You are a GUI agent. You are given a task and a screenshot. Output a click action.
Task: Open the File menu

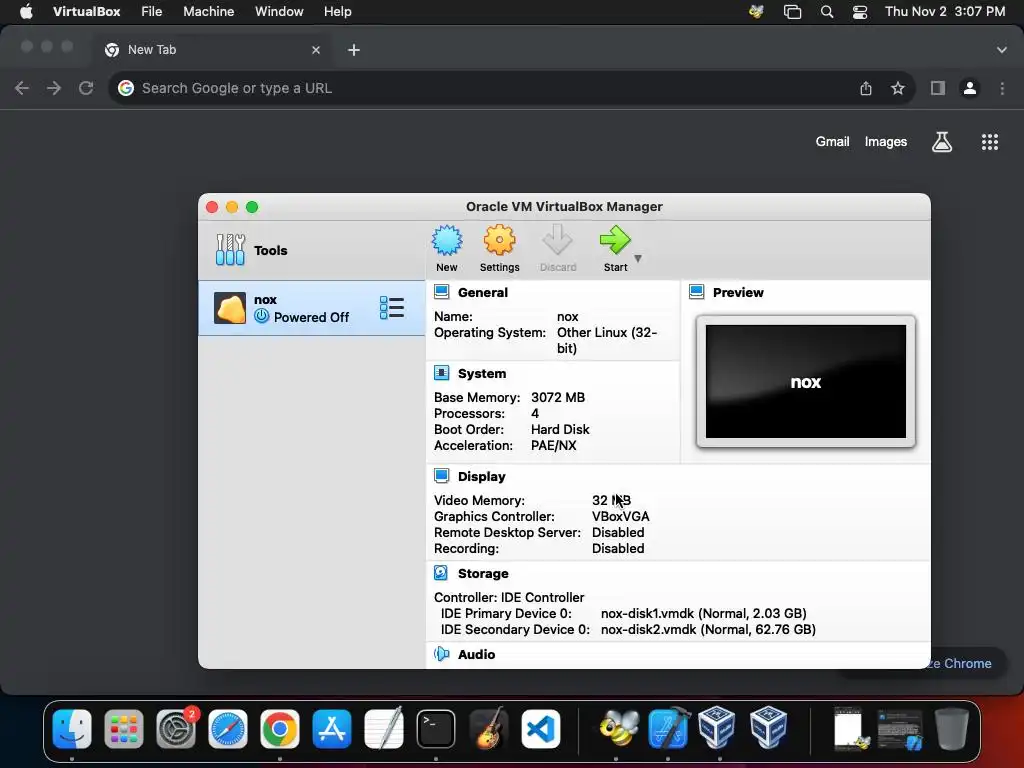pyautogui.click(x=152, y=12)
